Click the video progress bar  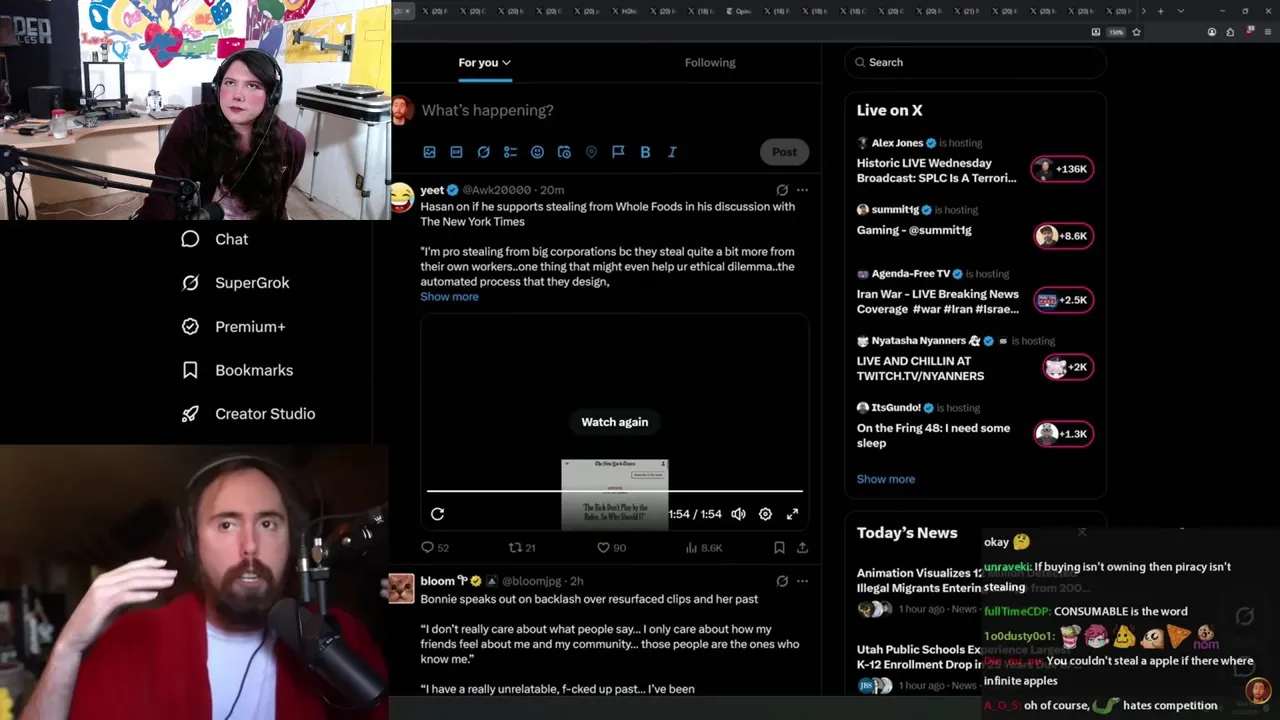point(615,491)
